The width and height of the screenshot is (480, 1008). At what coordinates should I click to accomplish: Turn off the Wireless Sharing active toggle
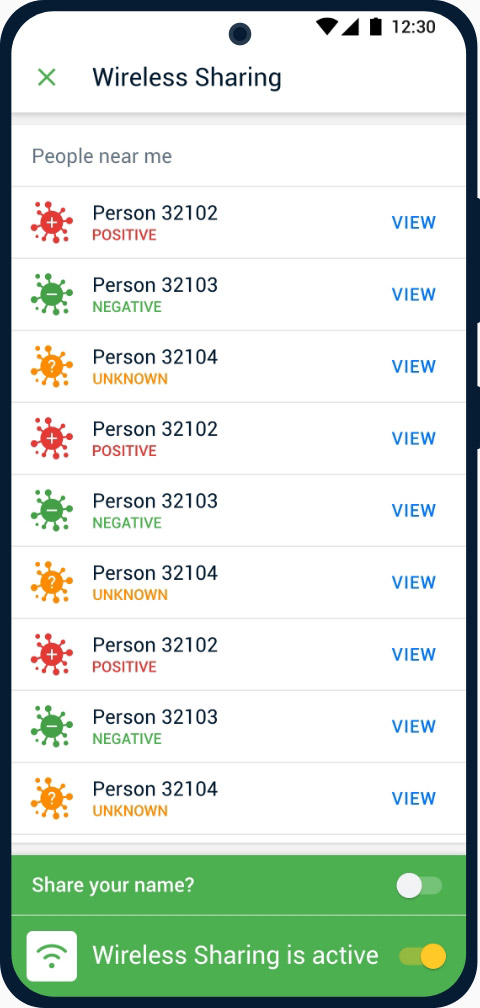[422, 956]
